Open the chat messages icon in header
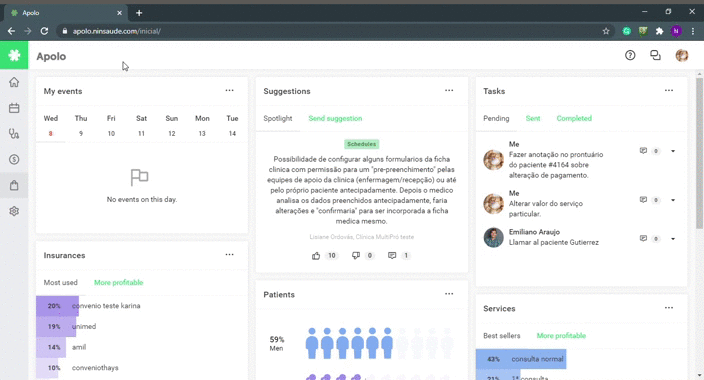Image resolution: width=704 pixels, height=380 pixels. [656, 55]
